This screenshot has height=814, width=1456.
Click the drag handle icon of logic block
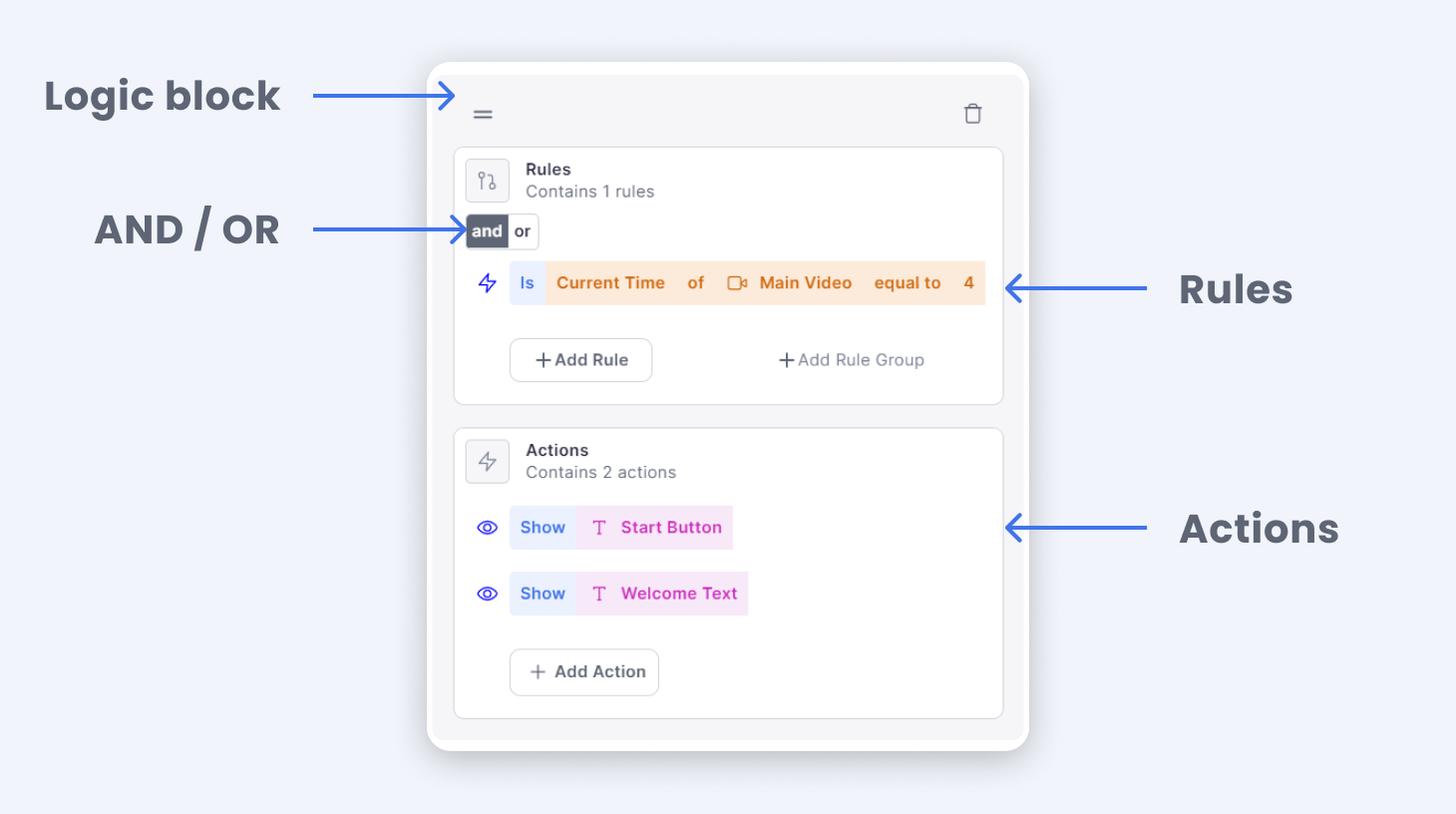483,115
